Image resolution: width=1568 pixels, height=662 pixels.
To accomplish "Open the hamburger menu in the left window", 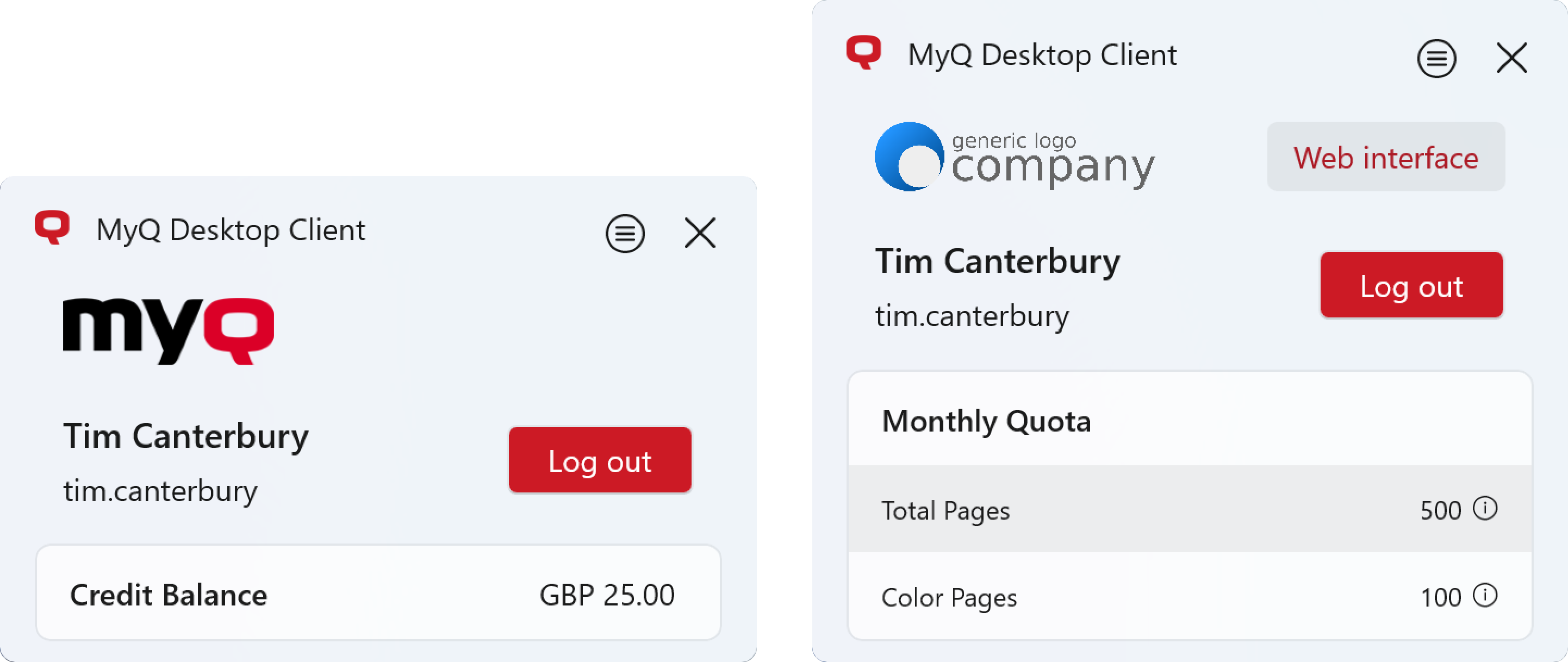I will (x=625, y=233).
